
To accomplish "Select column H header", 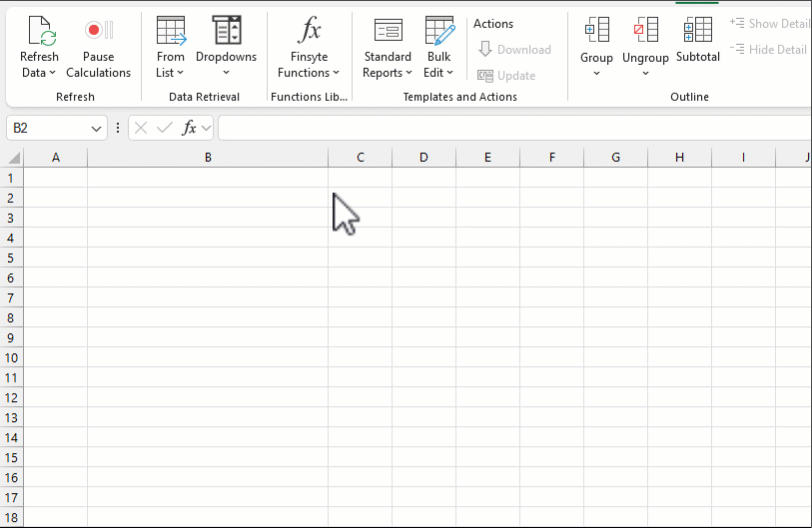I will [x=679, y=157].
